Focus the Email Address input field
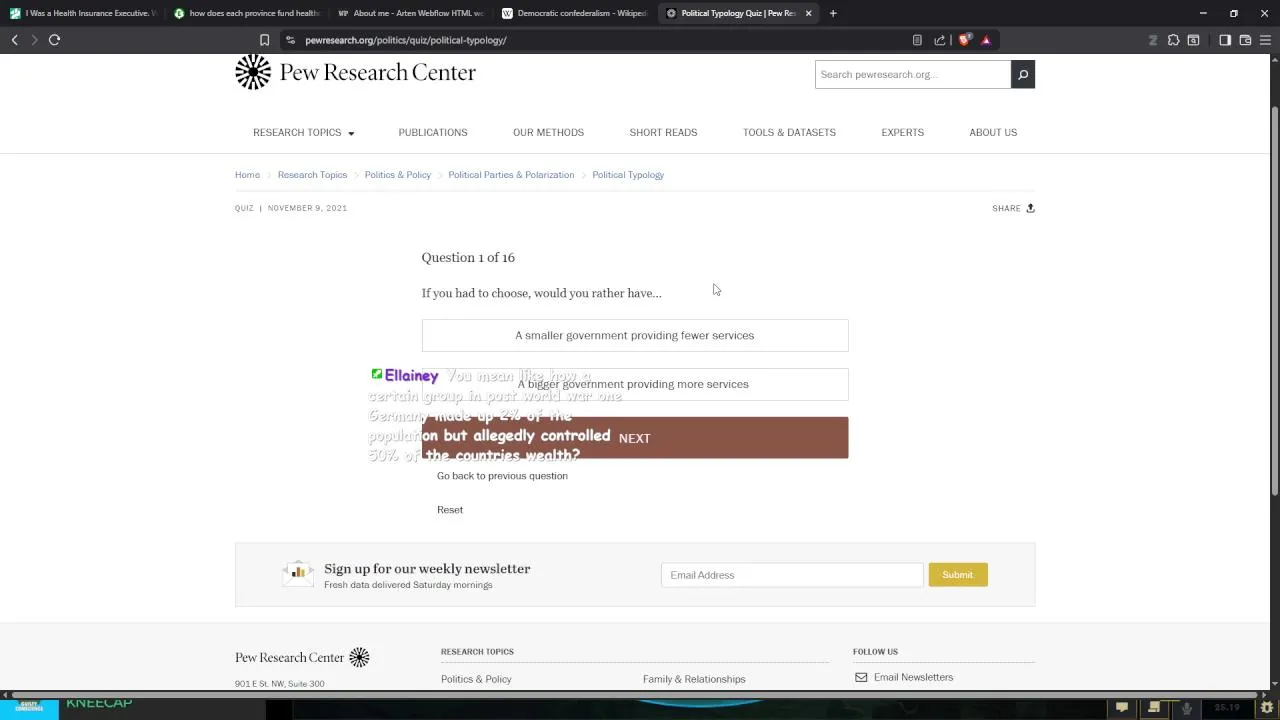 792,575
